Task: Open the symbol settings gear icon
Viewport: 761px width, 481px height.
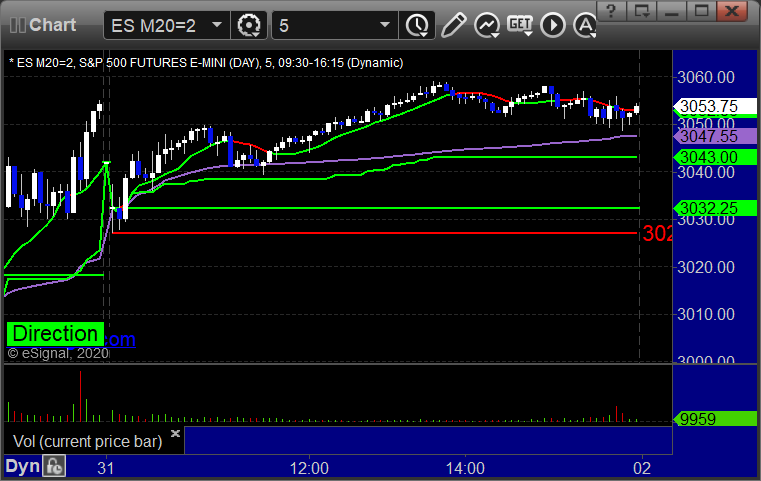Action: [x=248, y=25]
